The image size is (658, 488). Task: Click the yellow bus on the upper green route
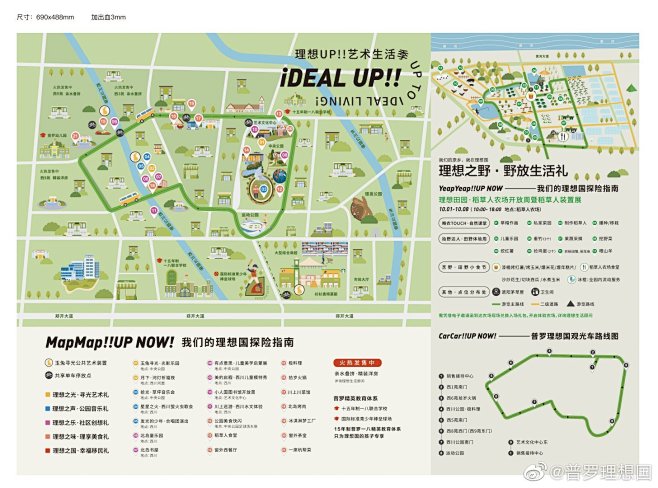click(x=146, y=117)
